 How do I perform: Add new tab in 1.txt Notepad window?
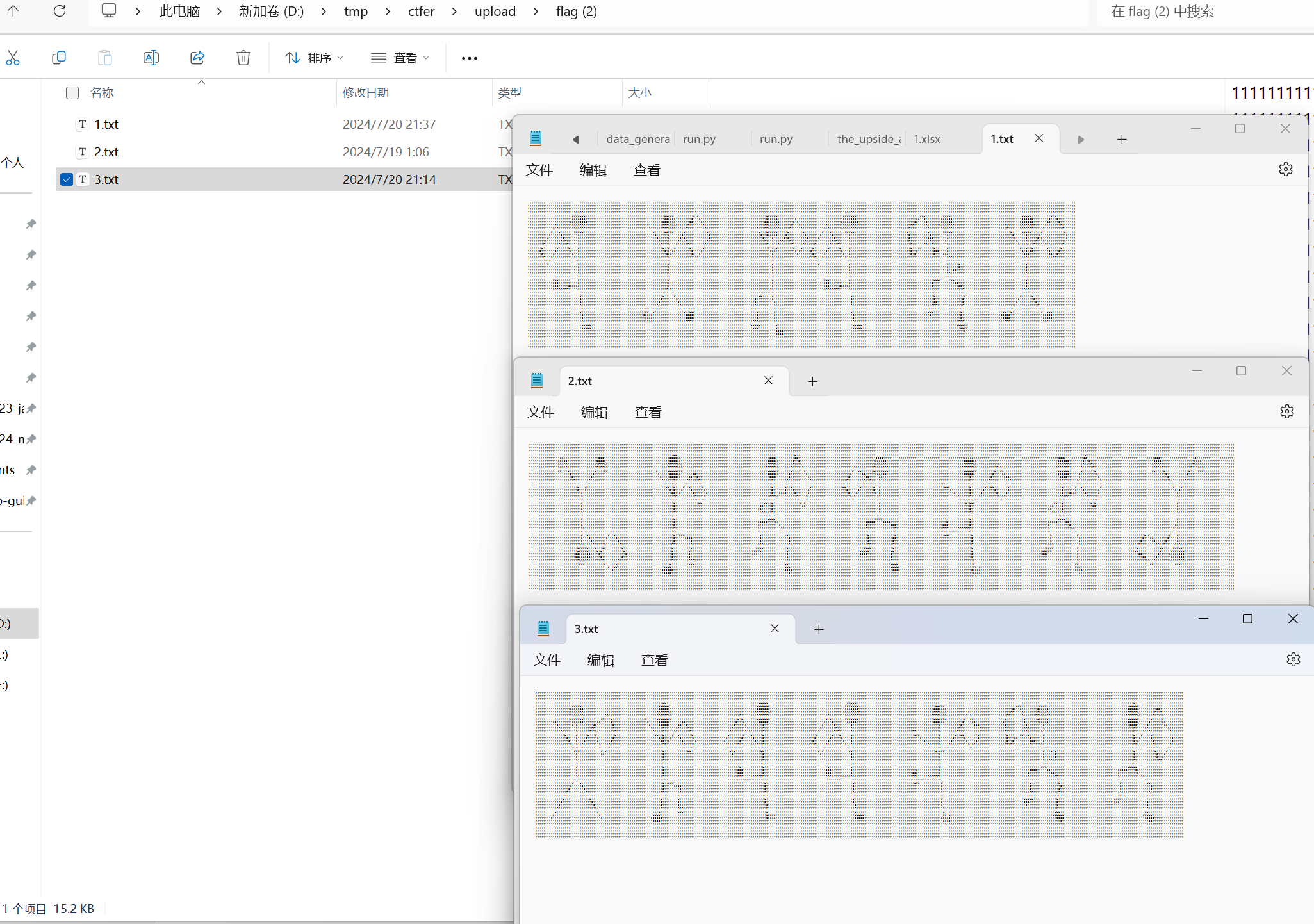pos(1122,139)
